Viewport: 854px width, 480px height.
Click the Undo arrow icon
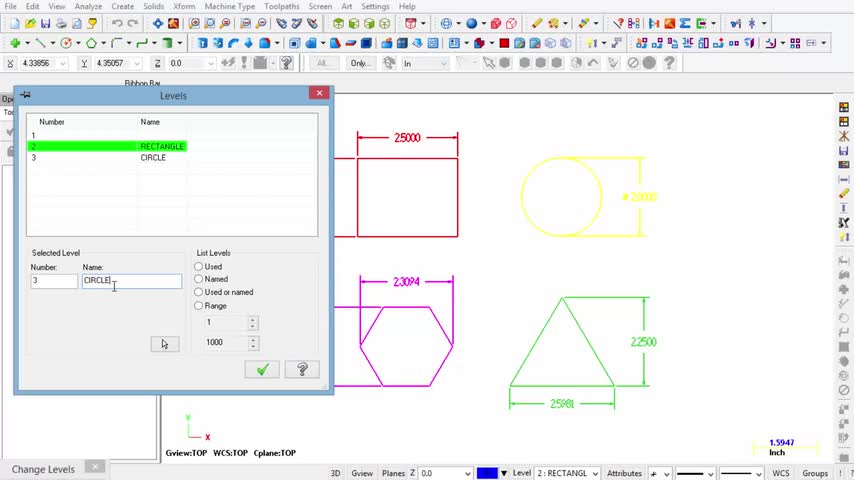point(117,23)
